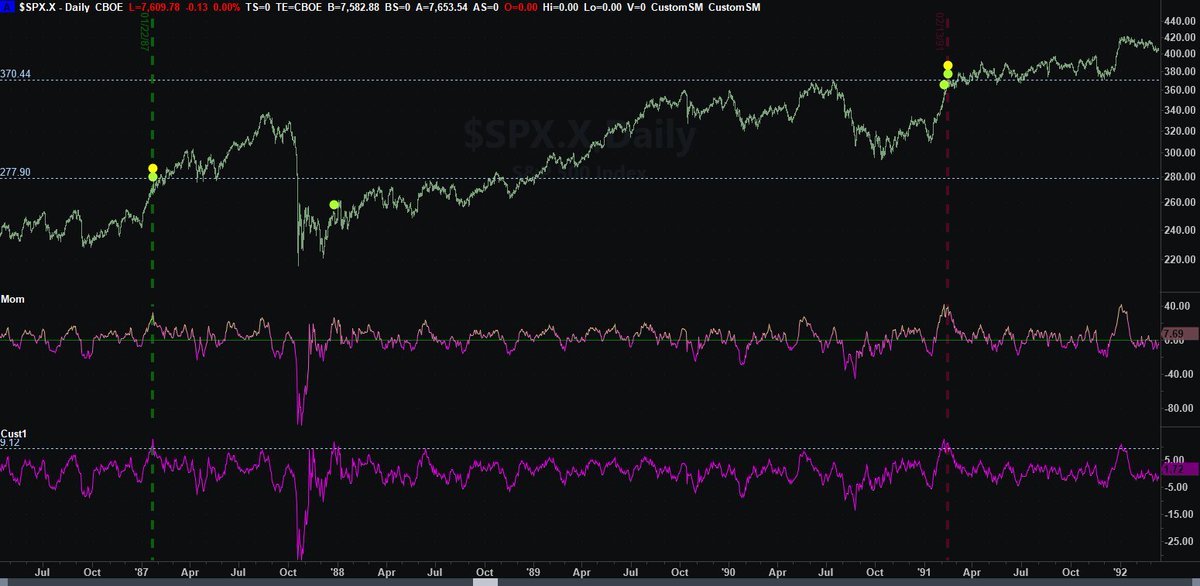Screen dimensions: 1200x586
Task: Select the green dashed 01/22/87 vertical line
Action: tap(152, 290)
